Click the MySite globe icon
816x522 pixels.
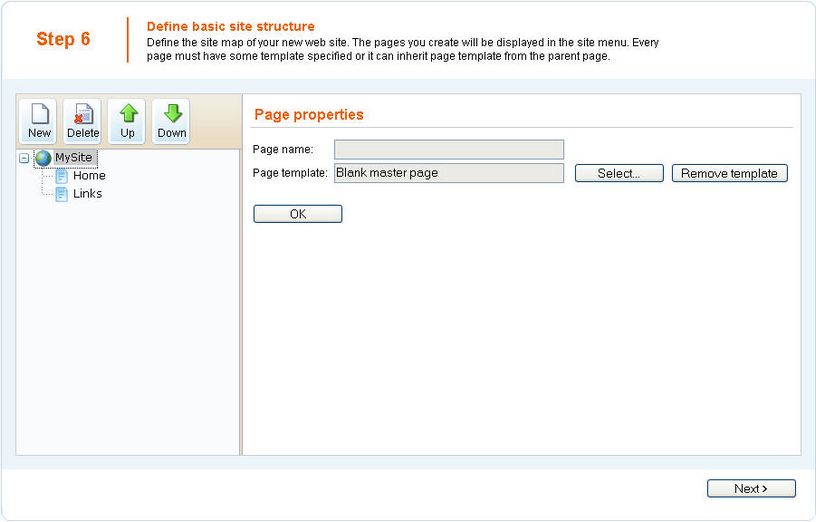point(43,158)
